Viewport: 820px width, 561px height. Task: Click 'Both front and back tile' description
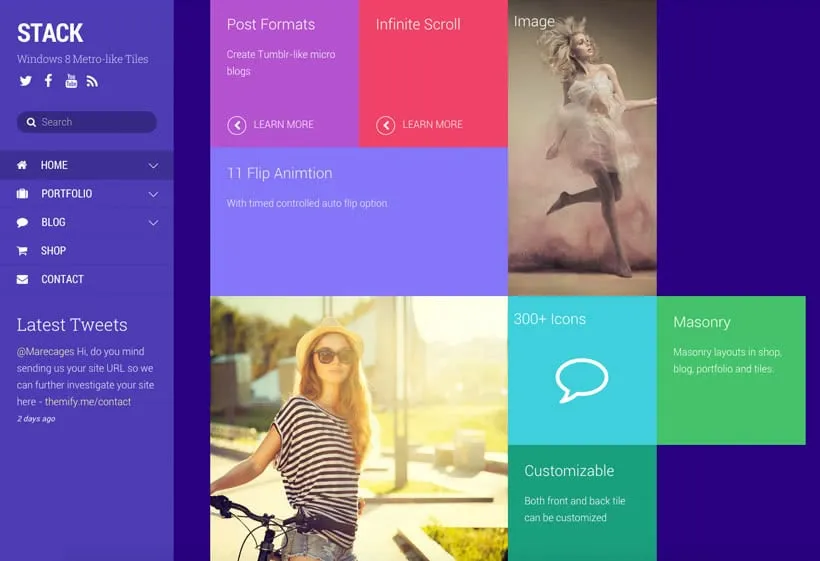[x=575, y=509]
